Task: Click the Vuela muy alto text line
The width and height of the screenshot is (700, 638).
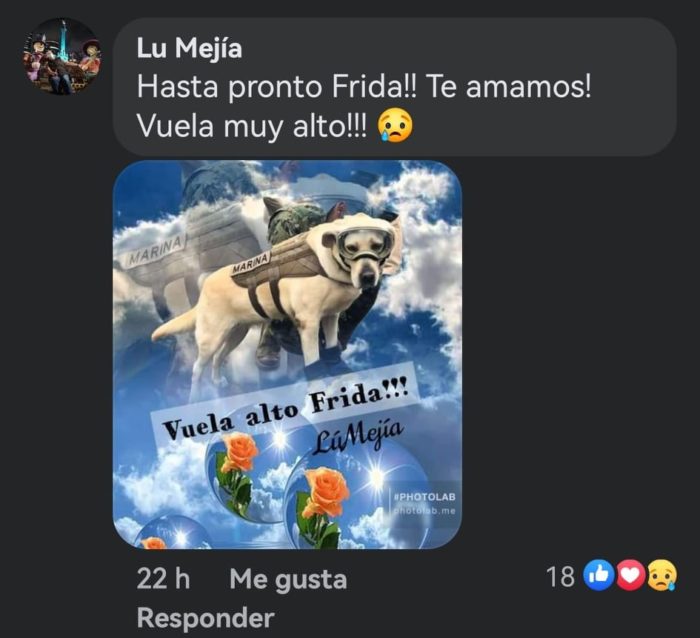Action: [252, 127]
